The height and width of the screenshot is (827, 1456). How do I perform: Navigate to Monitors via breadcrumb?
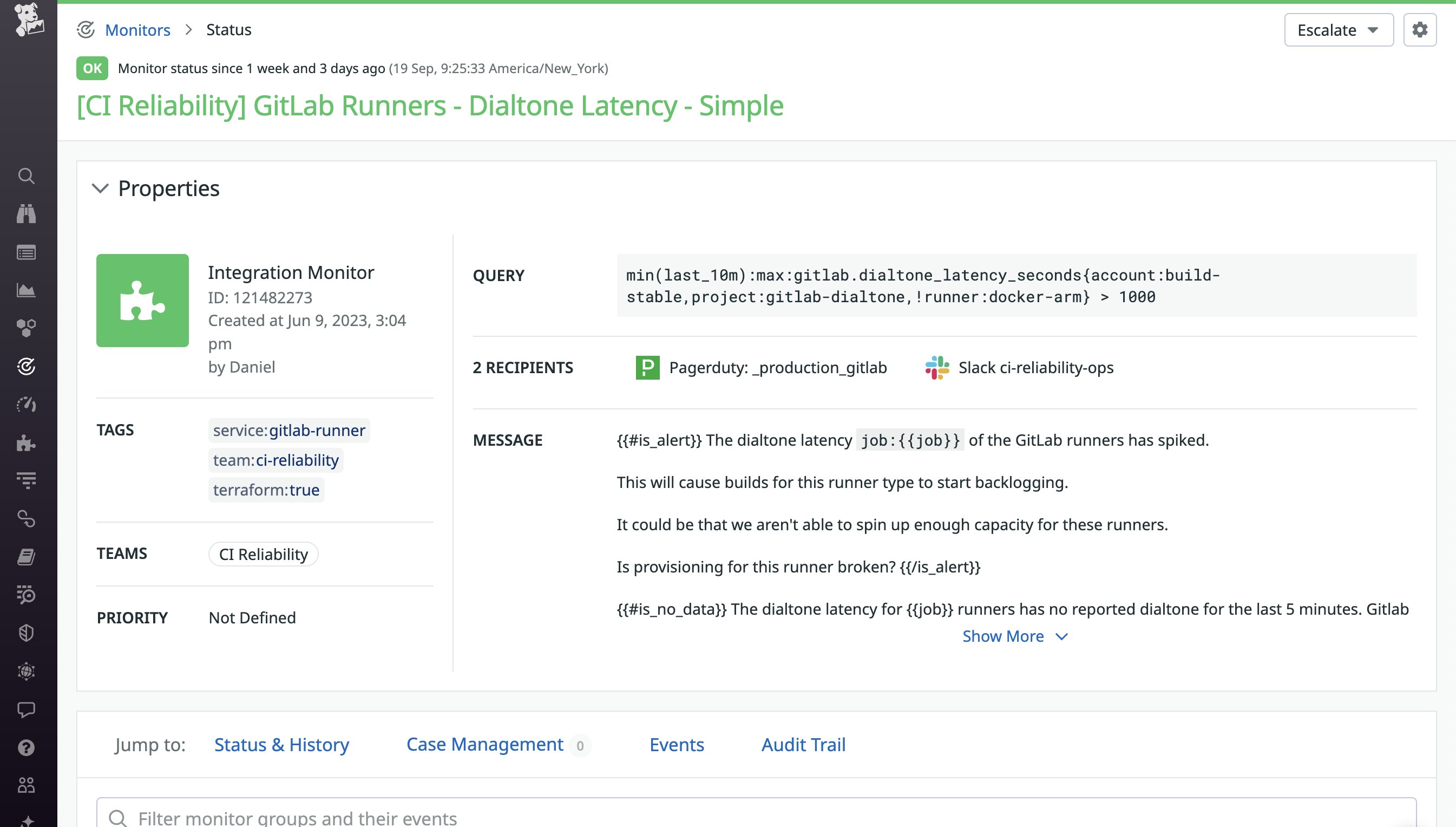click(x=138, y=30)
